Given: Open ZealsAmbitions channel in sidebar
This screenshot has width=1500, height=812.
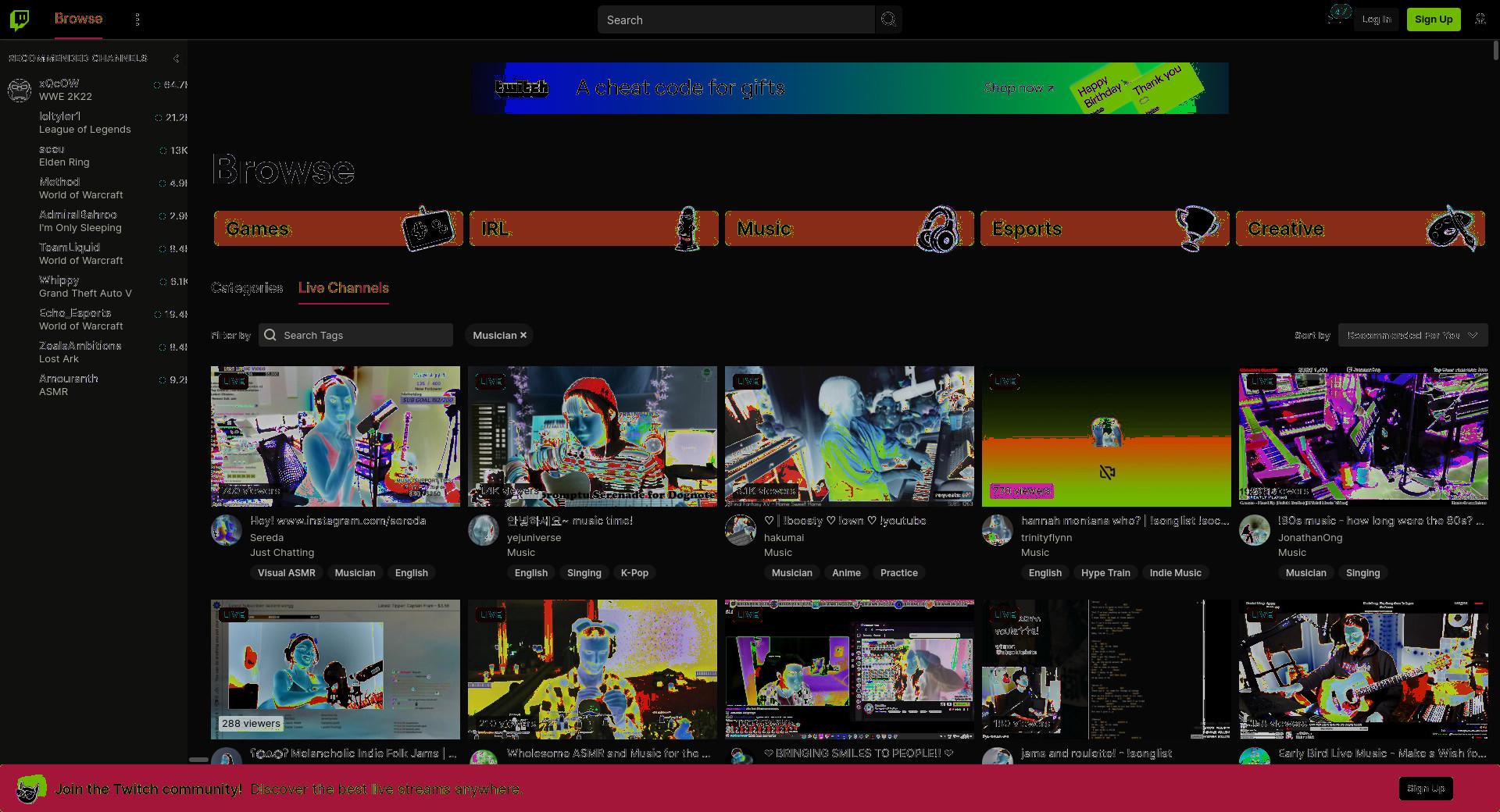Looking at the screenshot, I should [94, 352].
